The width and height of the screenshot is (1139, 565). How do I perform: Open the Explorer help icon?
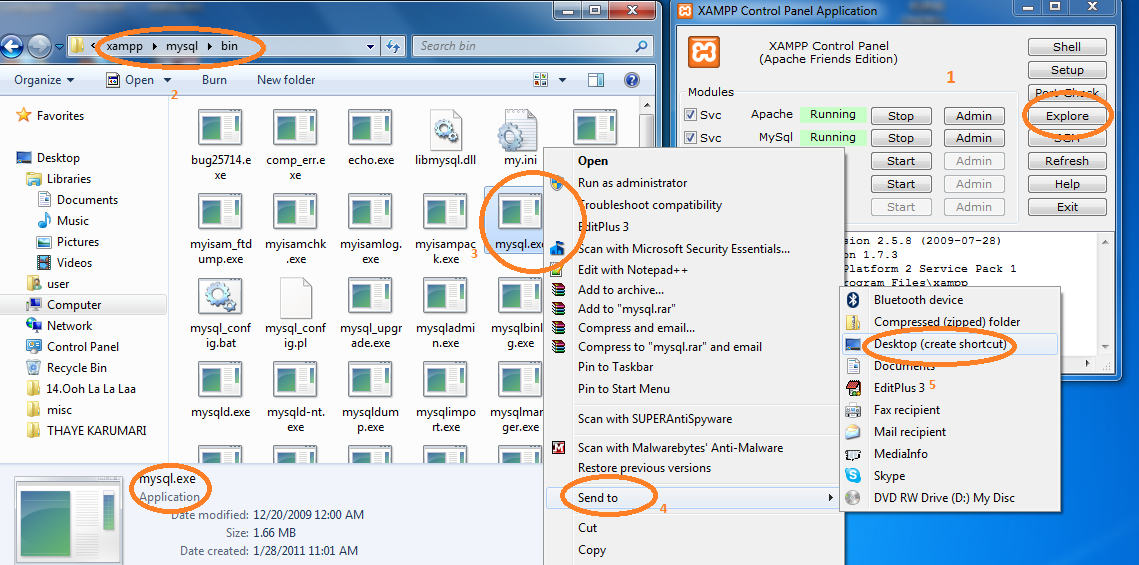click(x=631, y=80)
